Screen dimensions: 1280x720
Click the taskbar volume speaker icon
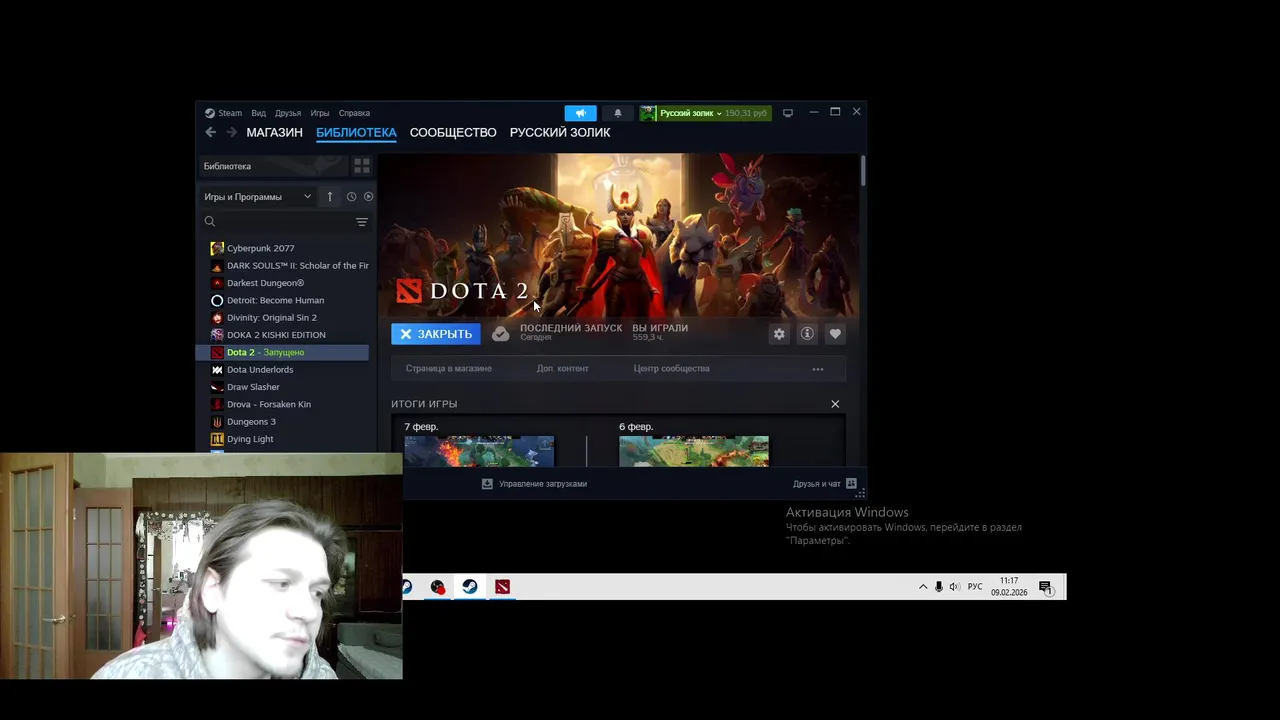pos(955,587)
